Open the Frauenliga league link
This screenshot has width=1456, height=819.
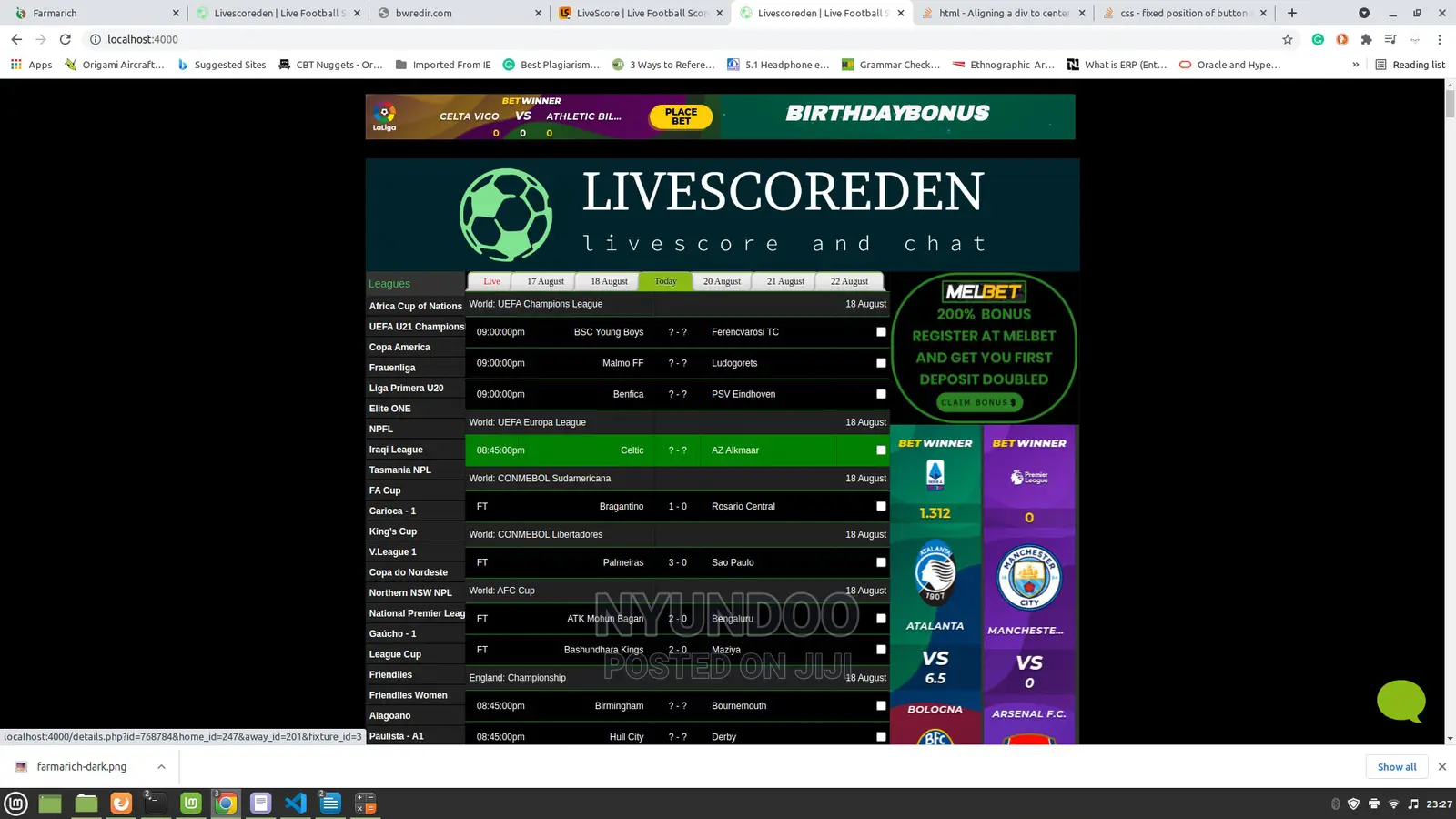click(x=392, y=368)
